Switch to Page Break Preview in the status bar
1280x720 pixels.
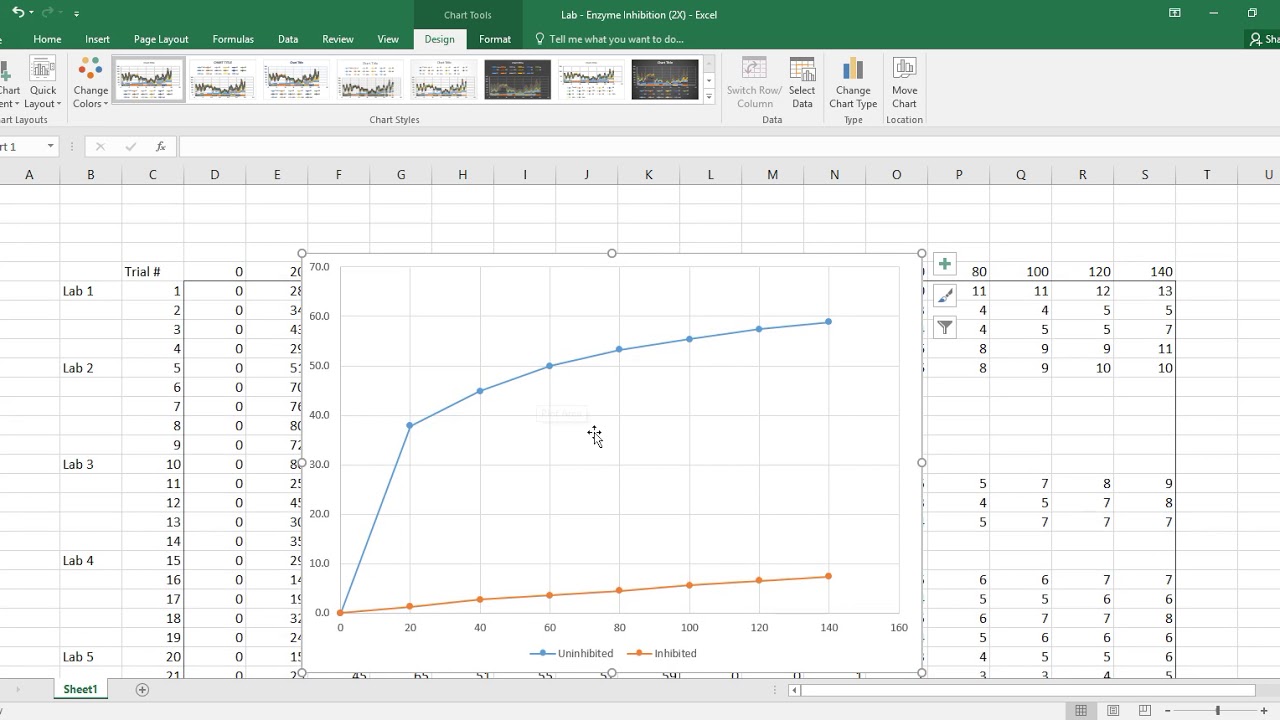1145,710
